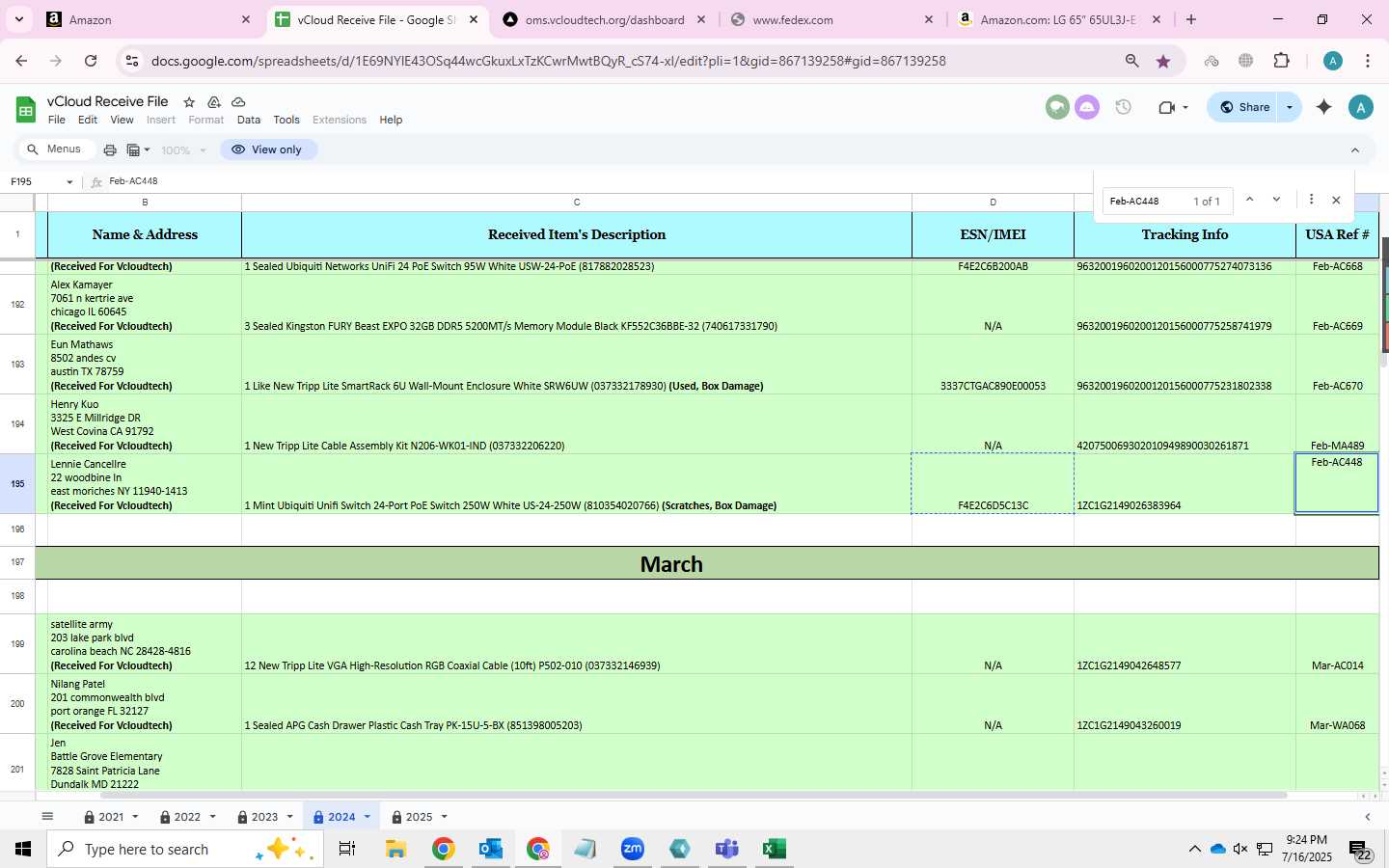Click the purple anonymous collaborator avatar
Viewport: 1389px width, 868px height.
[1087, 107]
